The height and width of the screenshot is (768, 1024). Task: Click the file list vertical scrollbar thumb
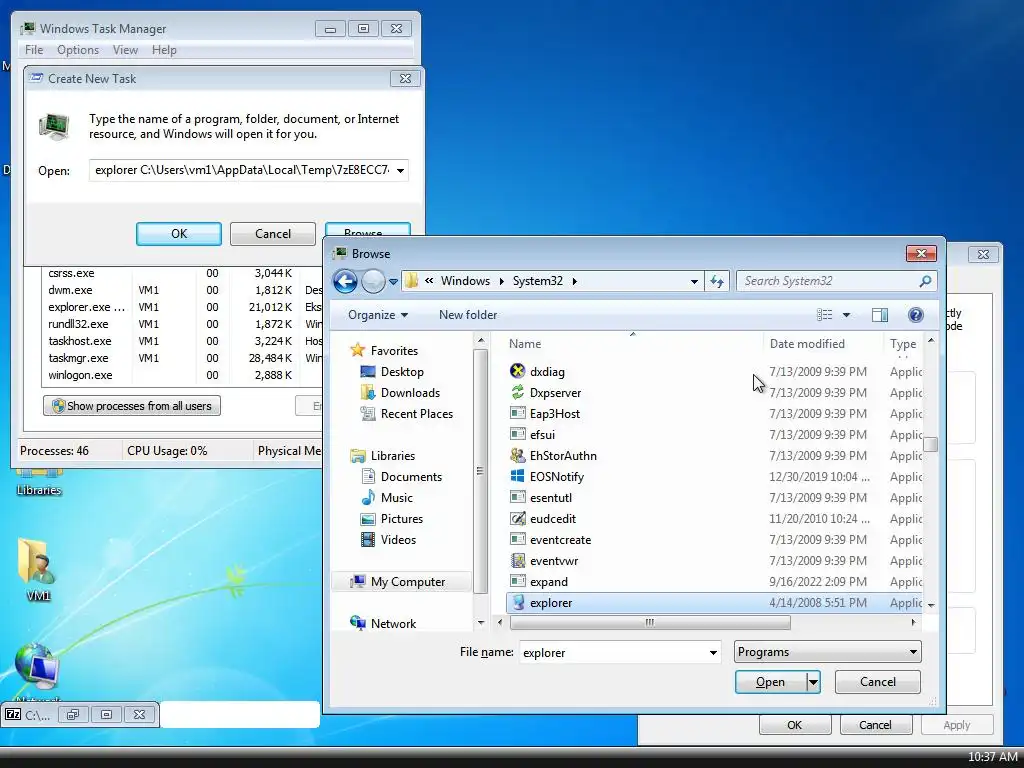click(x=931, y=444)
